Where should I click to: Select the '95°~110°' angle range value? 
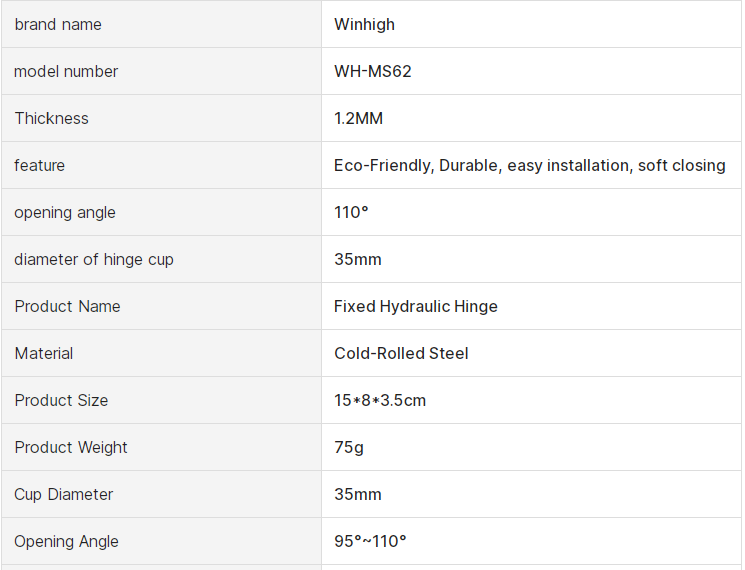(370, 541)
